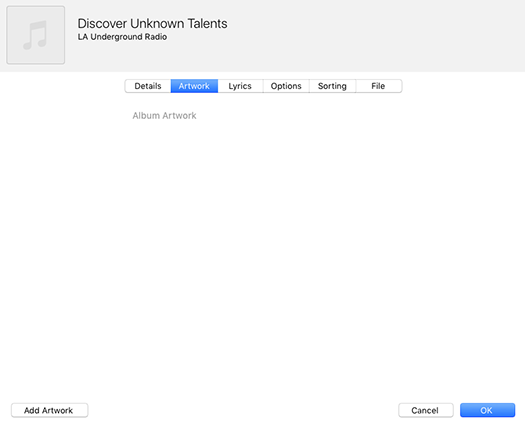
Task: Switch to the Details tab
Action: (148, 86)
